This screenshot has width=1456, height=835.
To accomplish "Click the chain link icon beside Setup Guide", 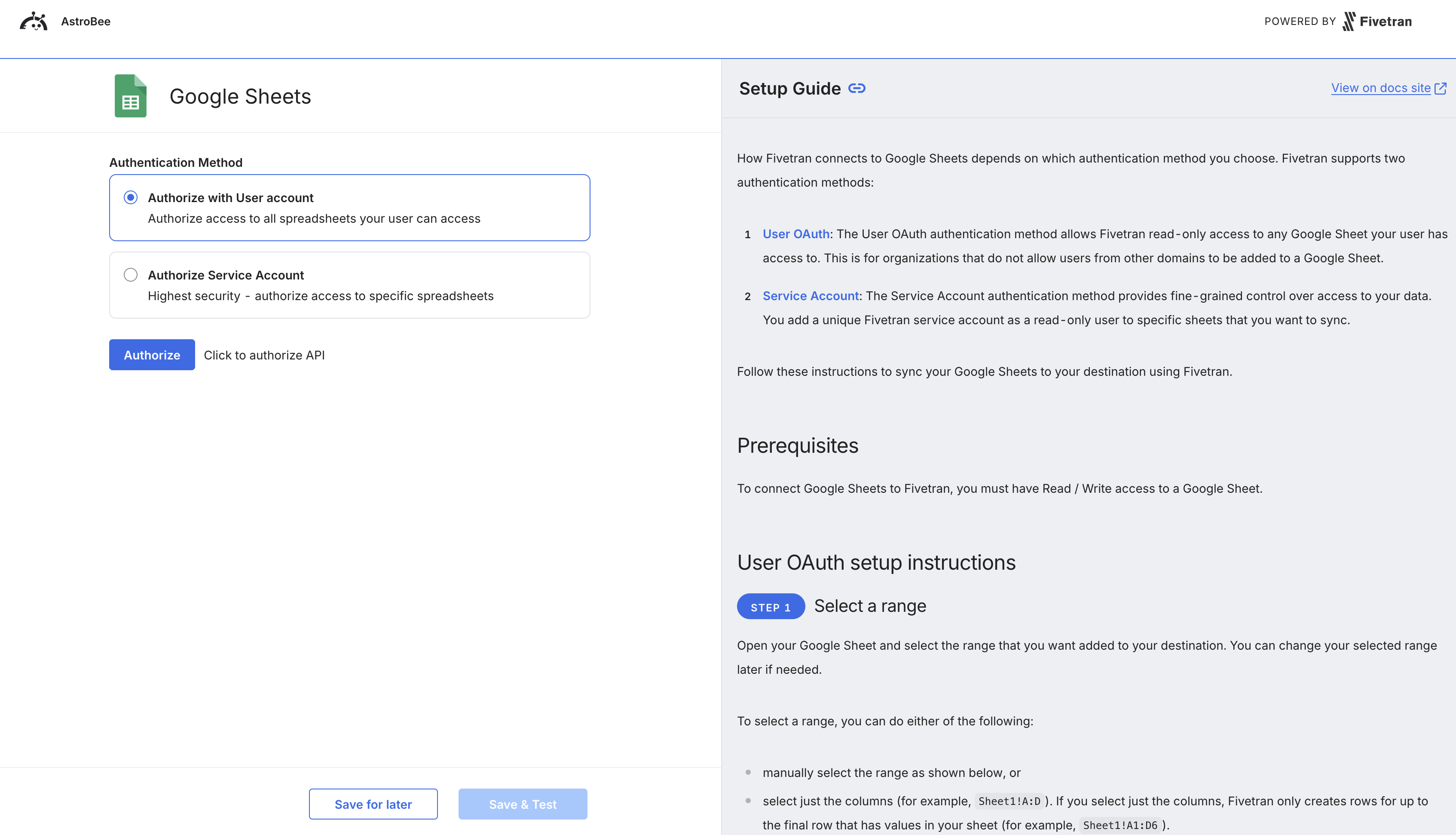I will [856, 88].
